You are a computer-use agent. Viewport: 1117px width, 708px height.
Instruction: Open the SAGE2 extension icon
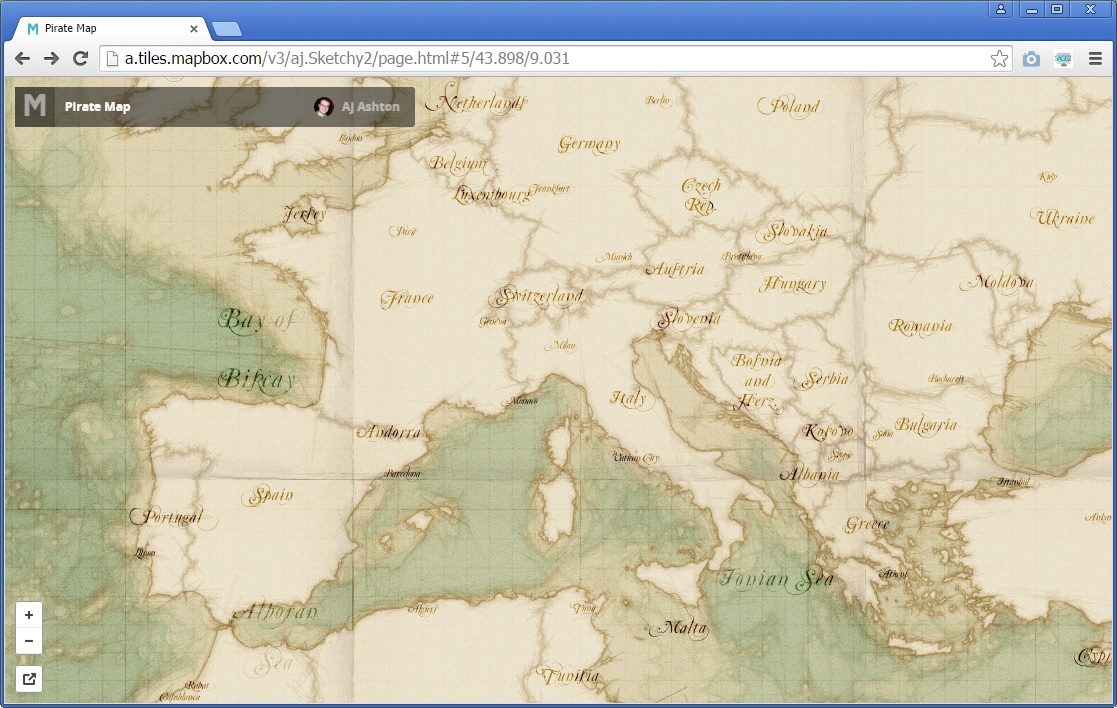[1063, 59]
